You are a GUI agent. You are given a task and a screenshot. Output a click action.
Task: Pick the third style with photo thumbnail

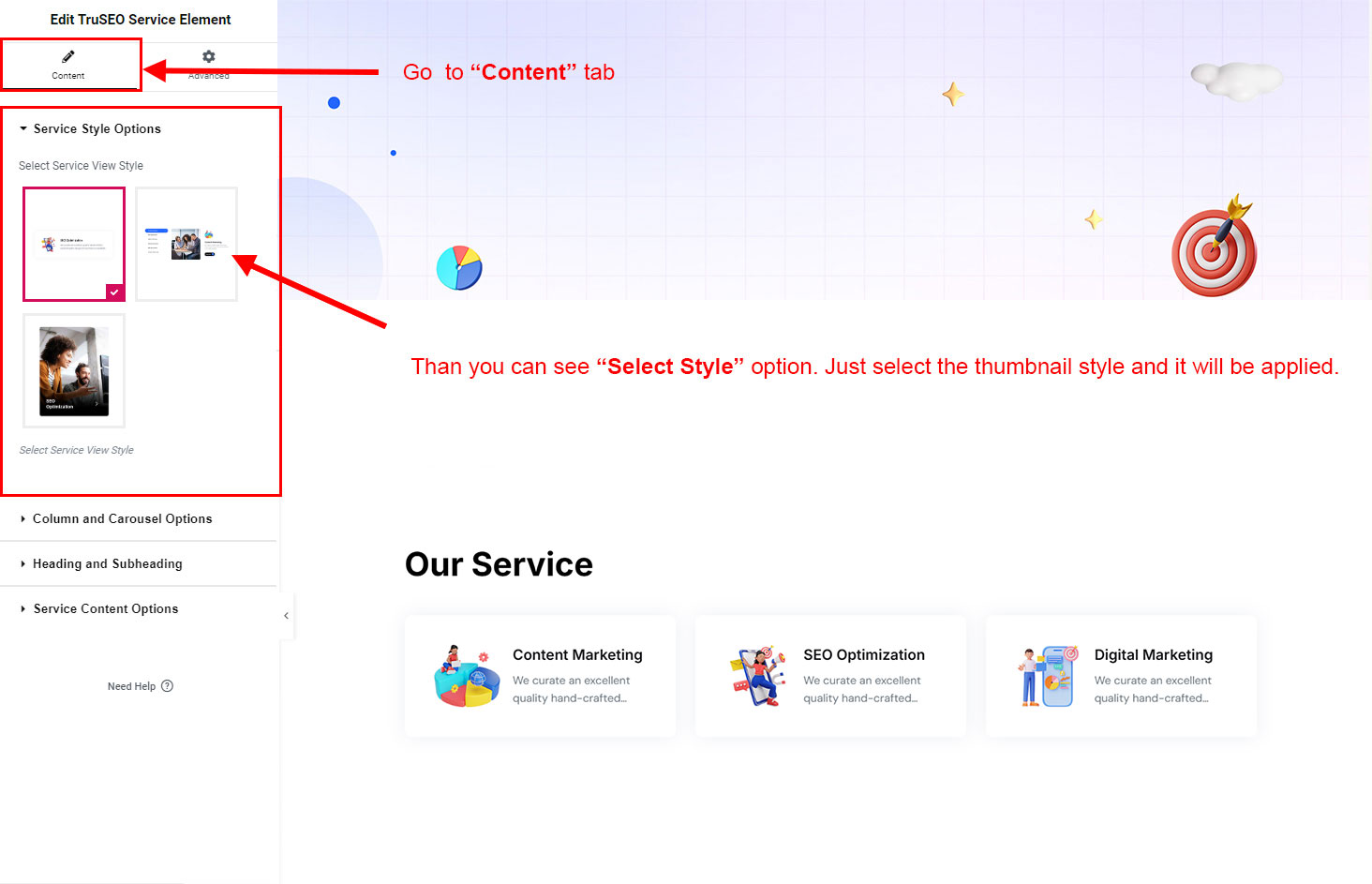tap(74, 371)
